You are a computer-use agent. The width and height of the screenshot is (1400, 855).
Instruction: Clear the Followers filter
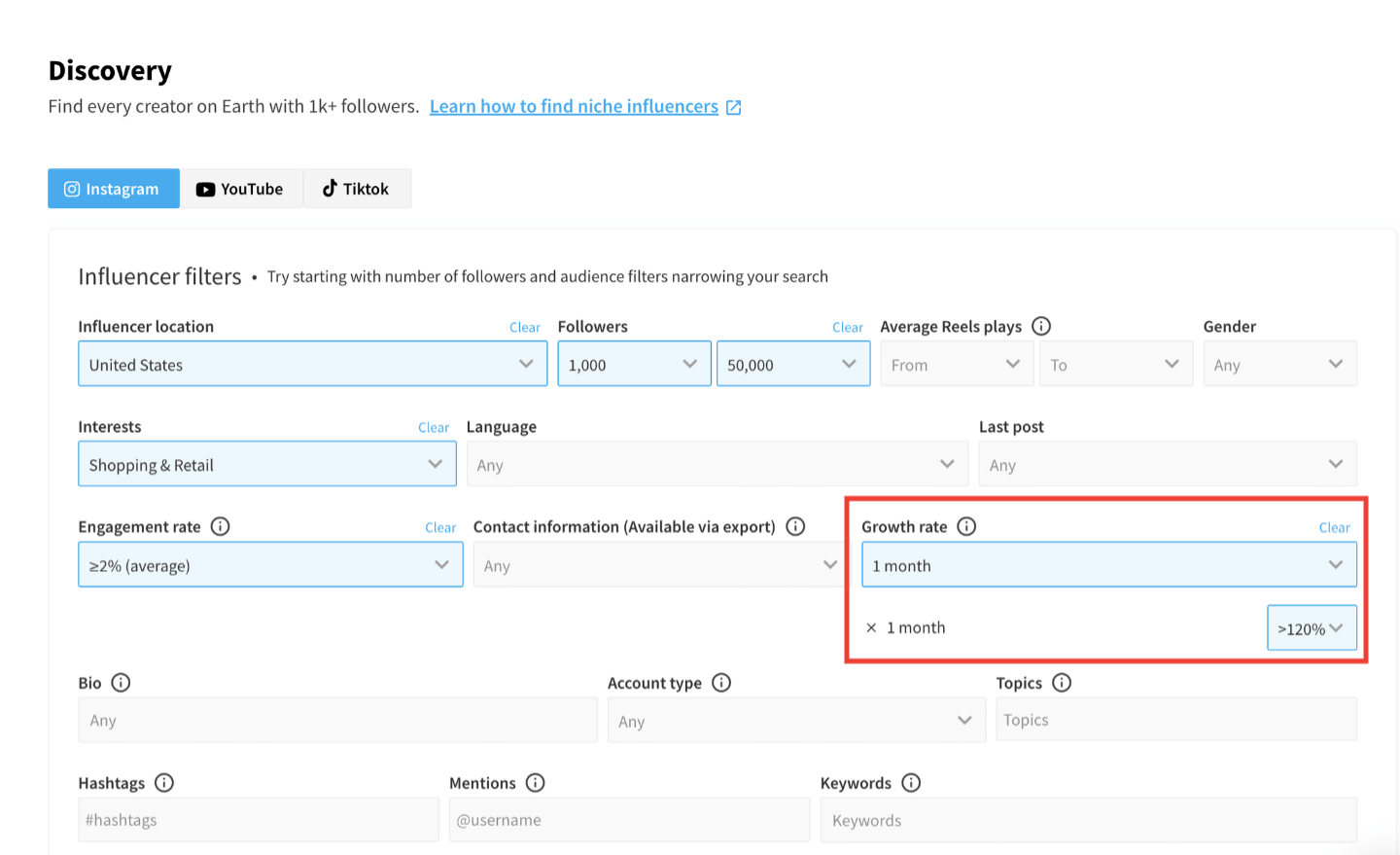[848, 328]
